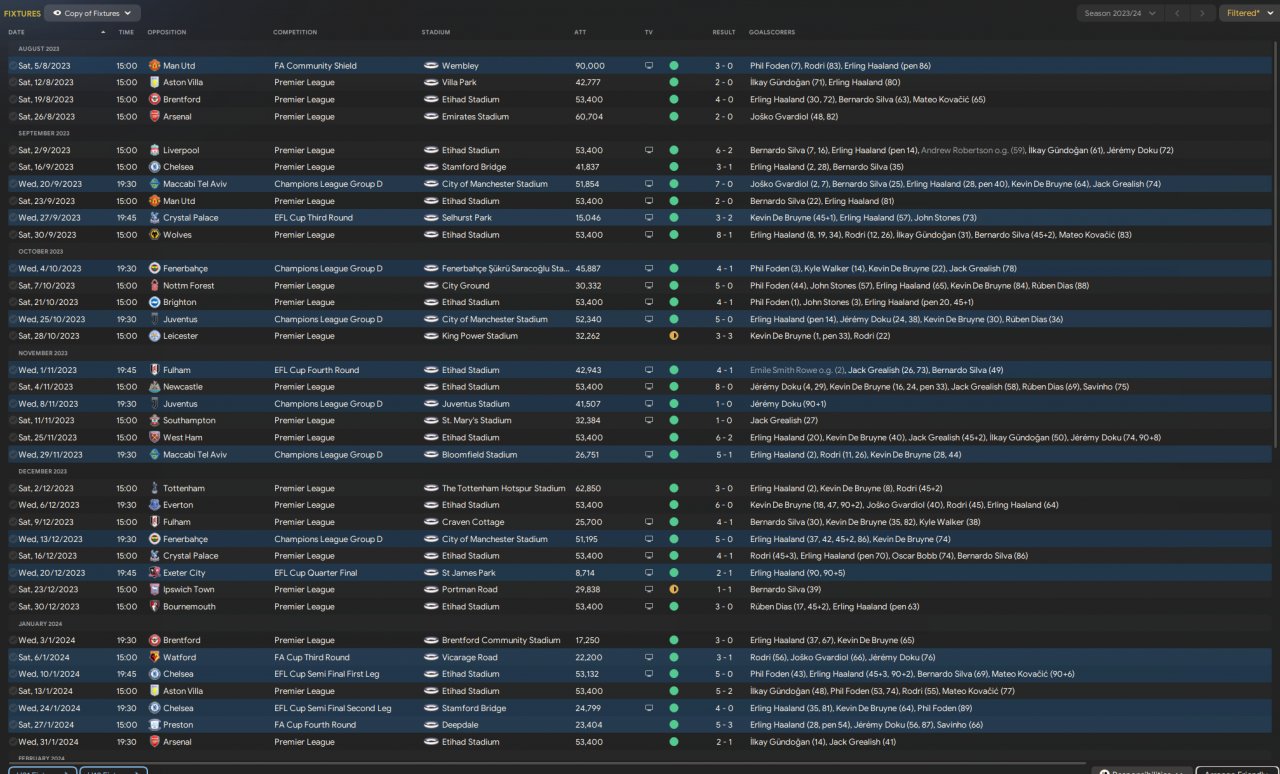Click the Maccabi Tel Aviv badge on 20/9/2023
Viewport: 1280px width, 774px height.
pyautogui.click(x=154, y=184)
